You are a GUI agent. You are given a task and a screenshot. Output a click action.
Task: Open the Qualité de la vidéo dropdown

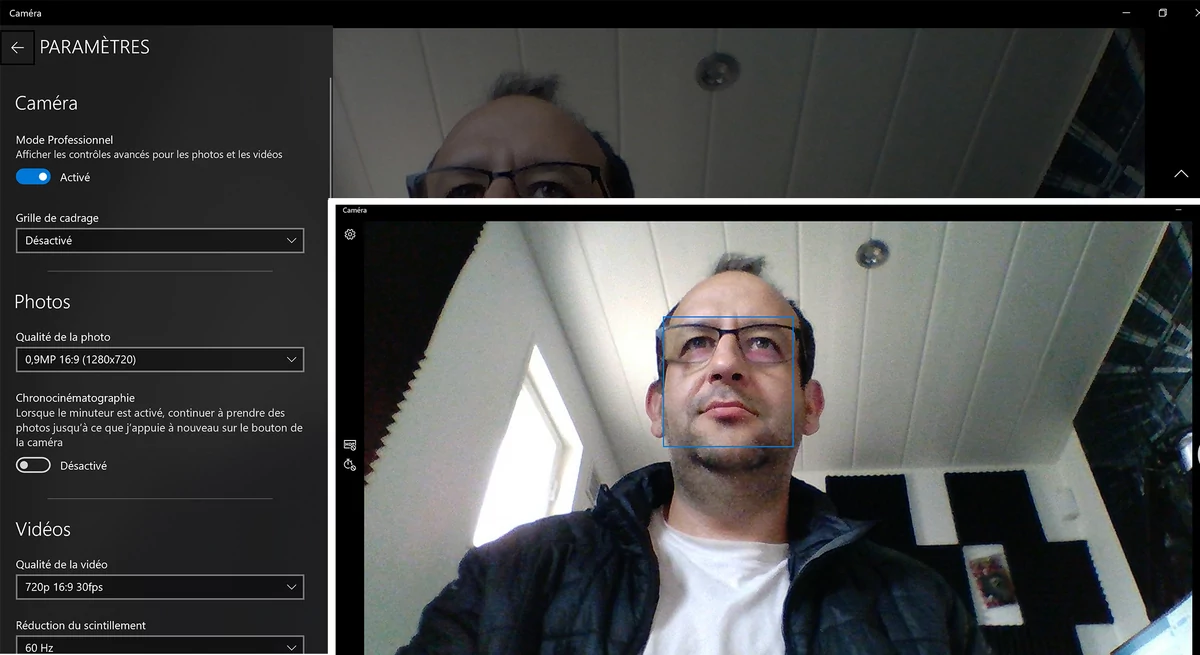click(x=160, y=587)
